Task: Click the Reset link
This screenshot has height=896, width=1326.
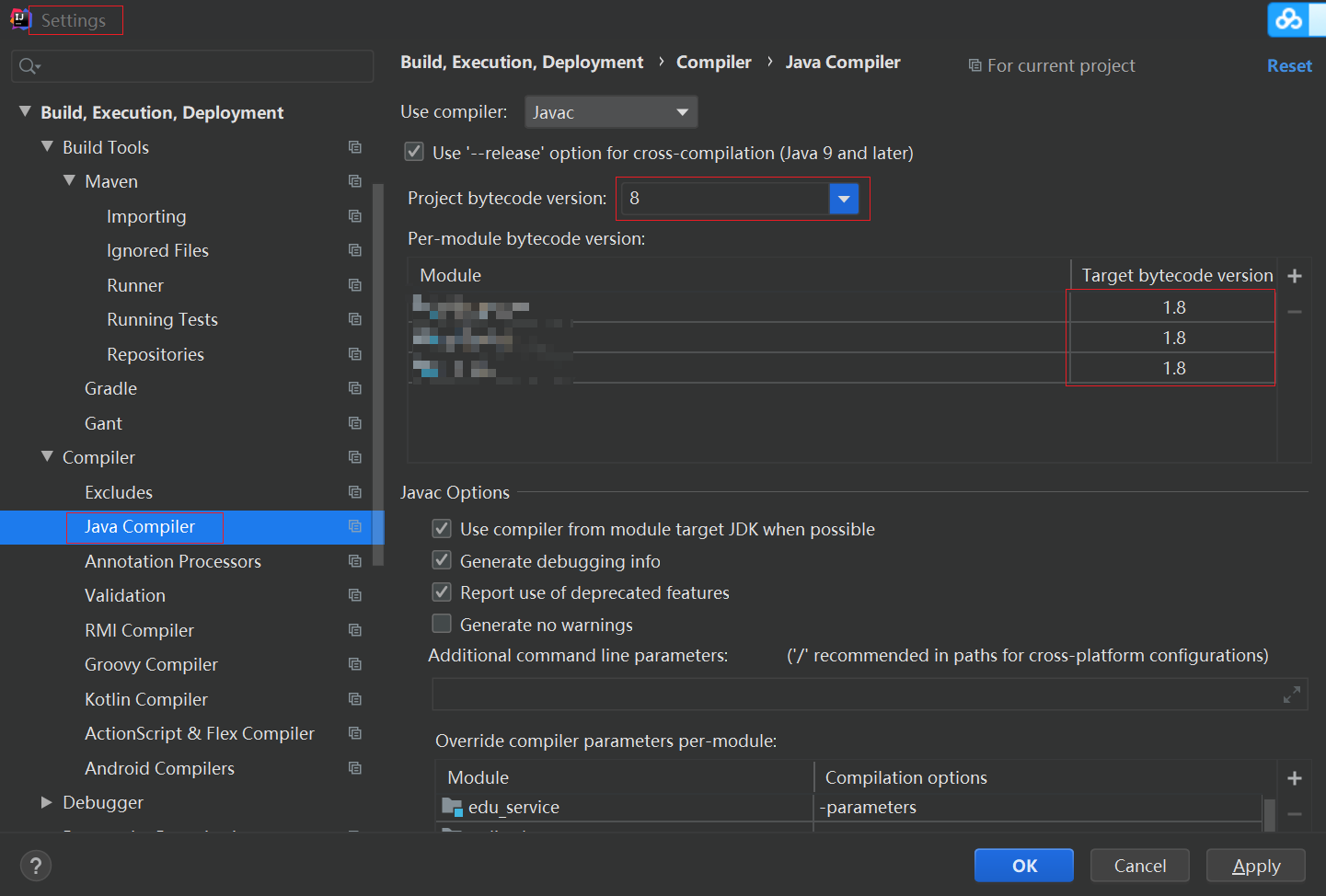Action: pos(1289,65)
